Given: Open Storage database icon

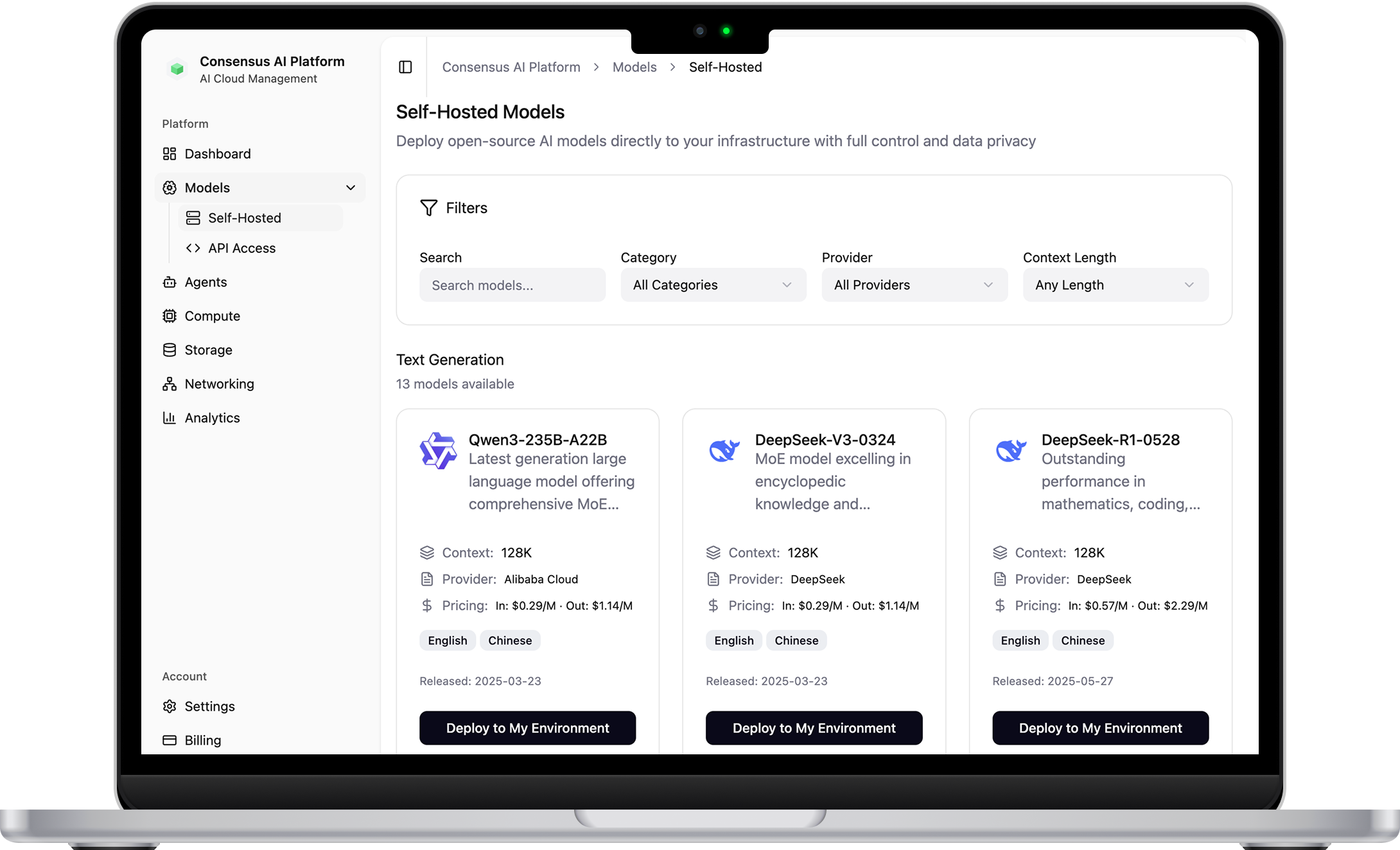Looking at the screenshot, I should tap(170, 351).
